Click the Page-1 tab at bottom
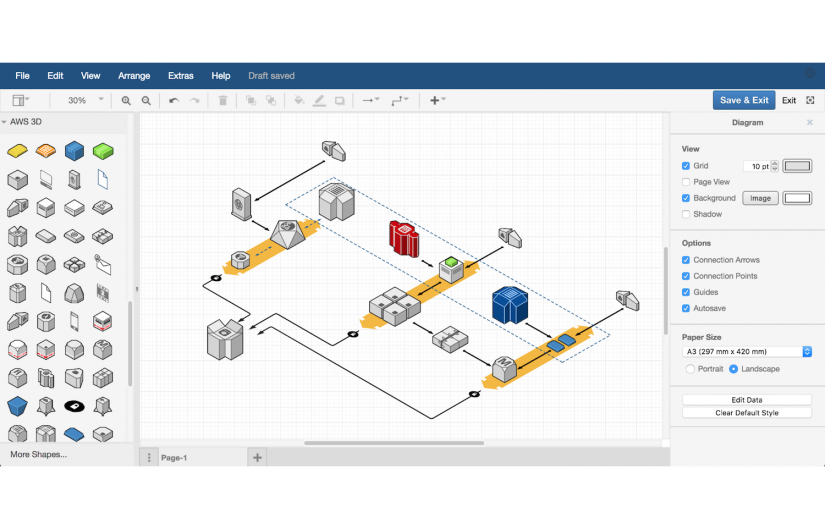This screenshot has width=825, height=529. coord(174,458)
